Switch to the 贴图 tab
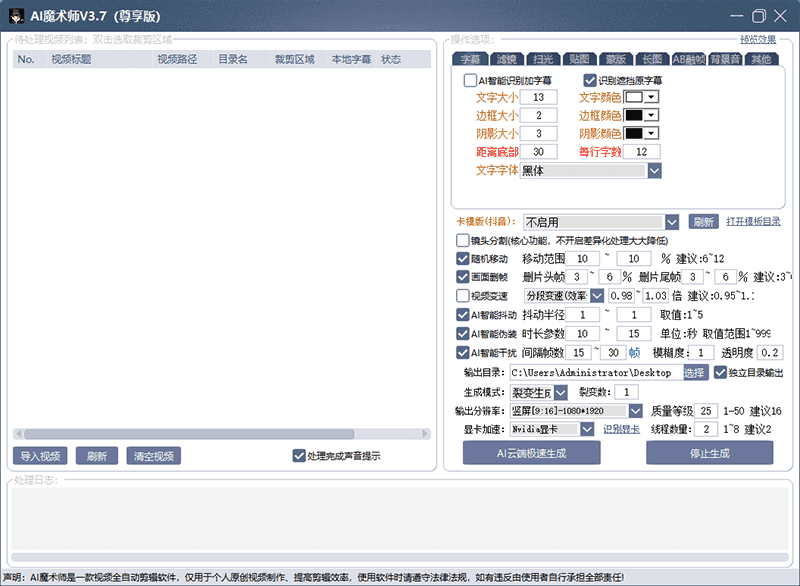 coord(580,59)
